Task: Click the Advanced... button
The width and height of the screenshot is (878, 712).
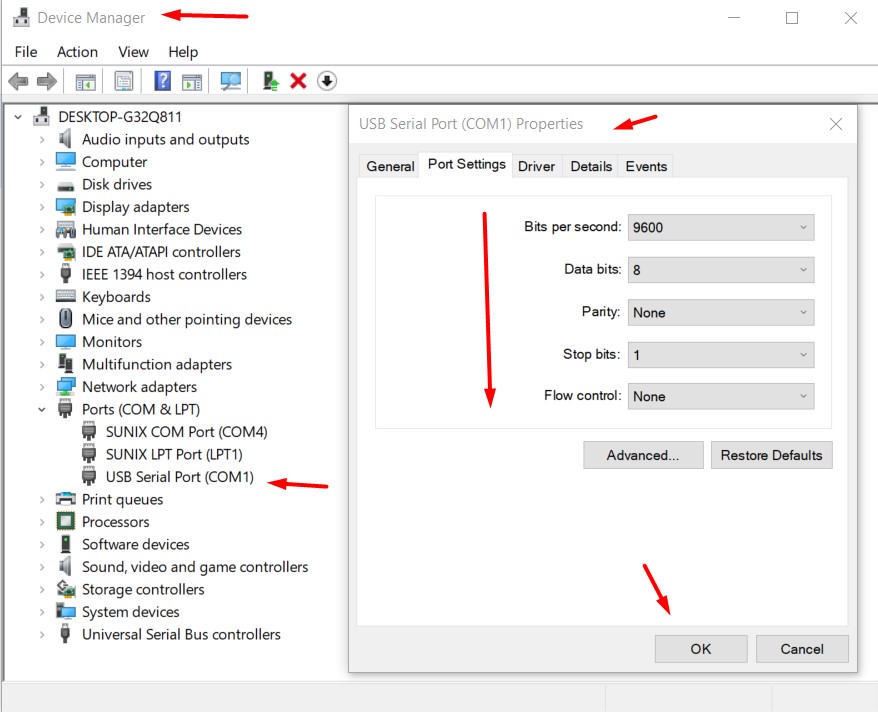Action: click(643, 455)
